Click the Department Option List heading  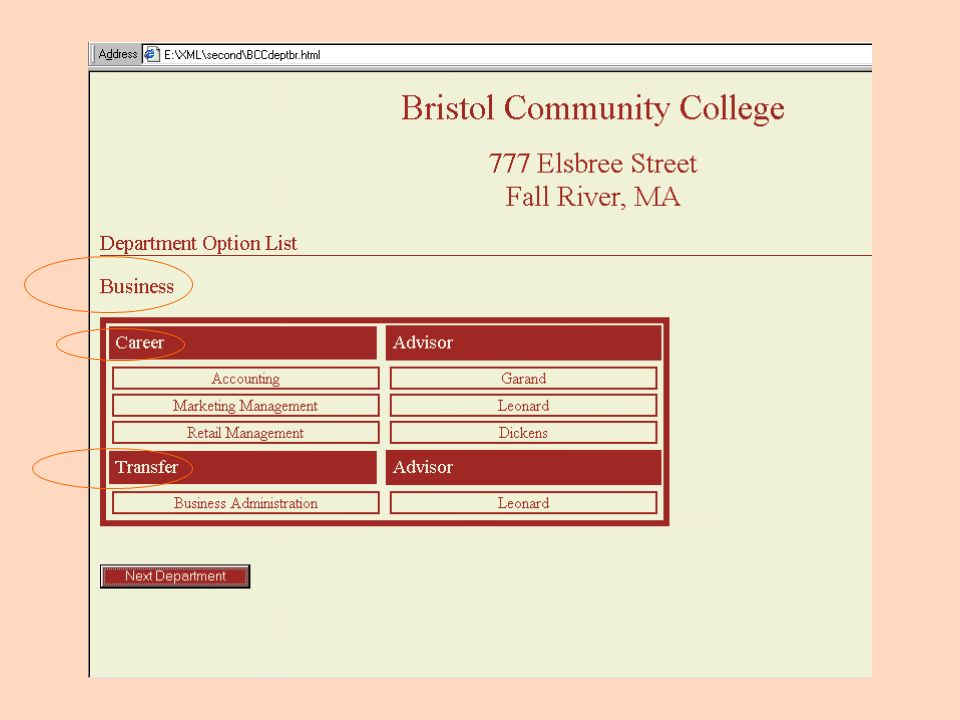[198, 243]
